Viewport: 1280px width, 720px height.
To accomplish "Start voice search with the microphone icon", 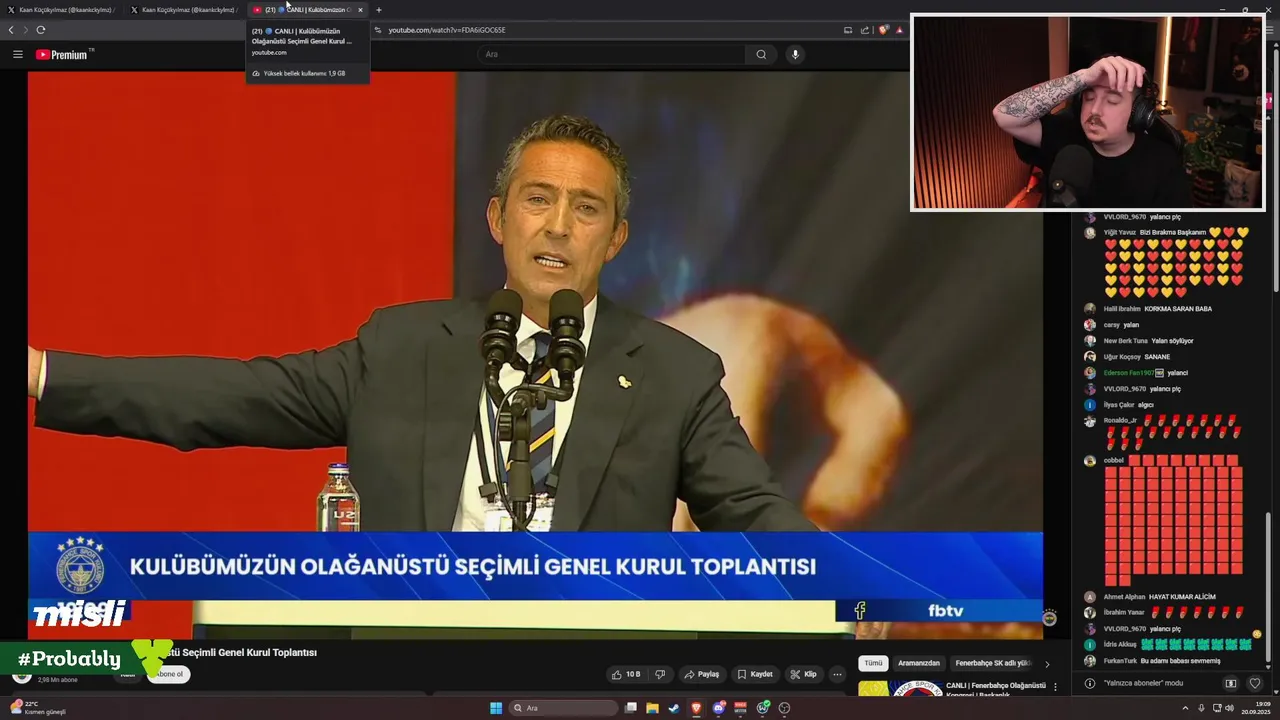I will (x=795, y=54).
